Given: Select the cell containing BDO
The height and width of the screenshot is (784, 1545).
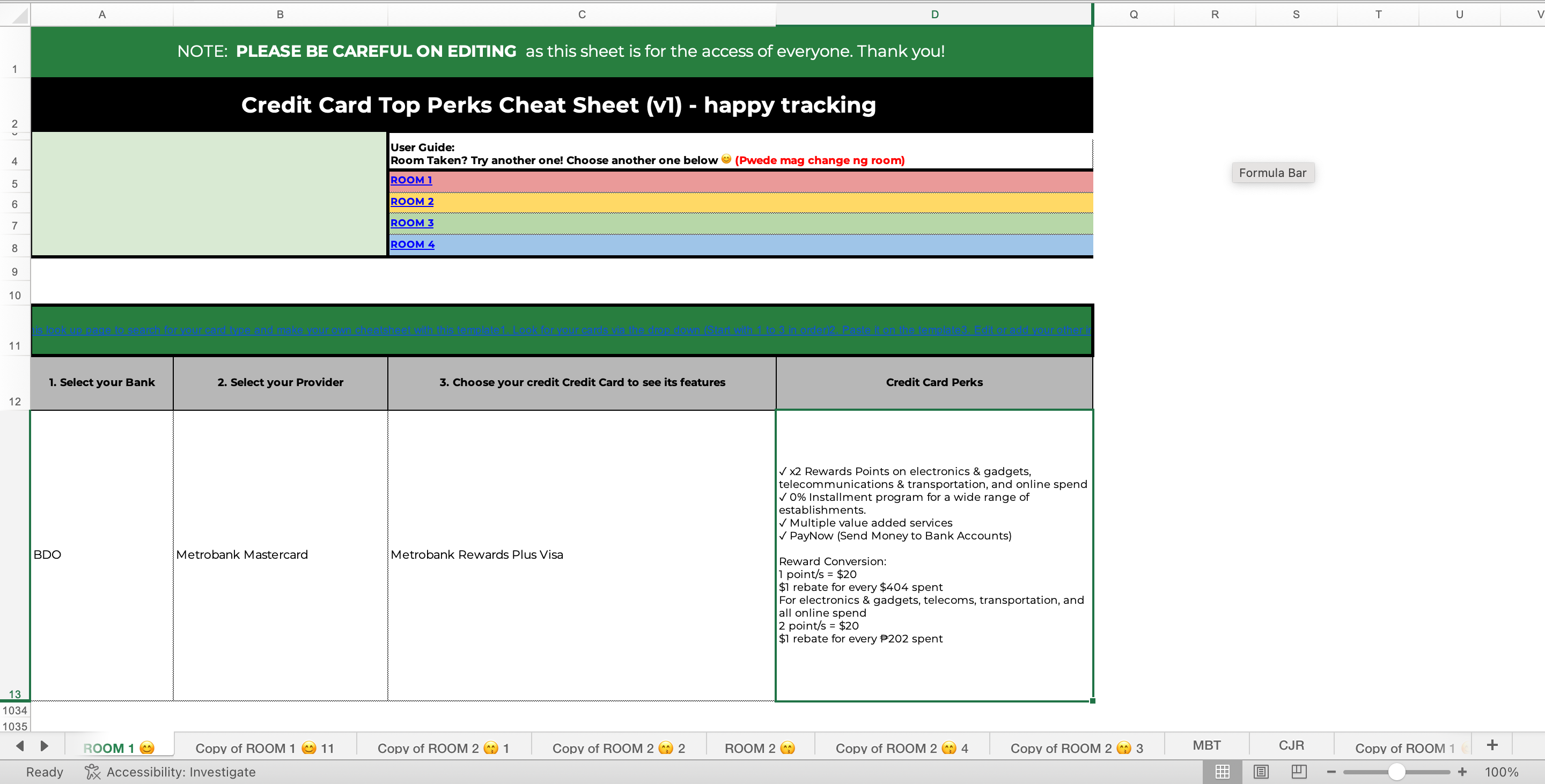Looking at the screenshot, I should click(101, 554).
